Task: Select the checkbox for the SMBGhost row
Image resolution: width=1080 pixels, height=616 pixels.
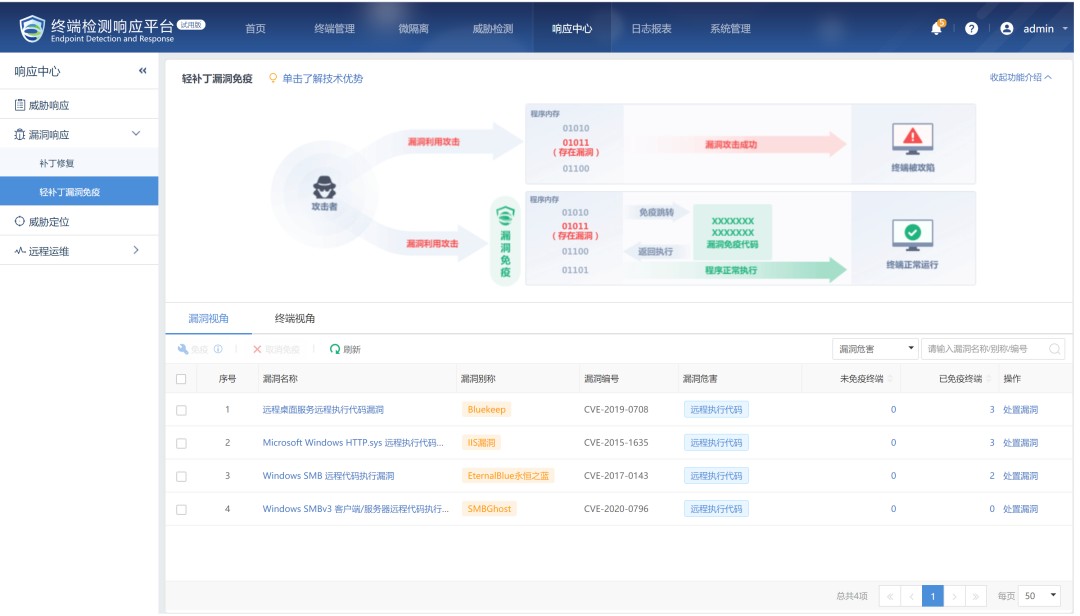Action: [x=181, y=509]
